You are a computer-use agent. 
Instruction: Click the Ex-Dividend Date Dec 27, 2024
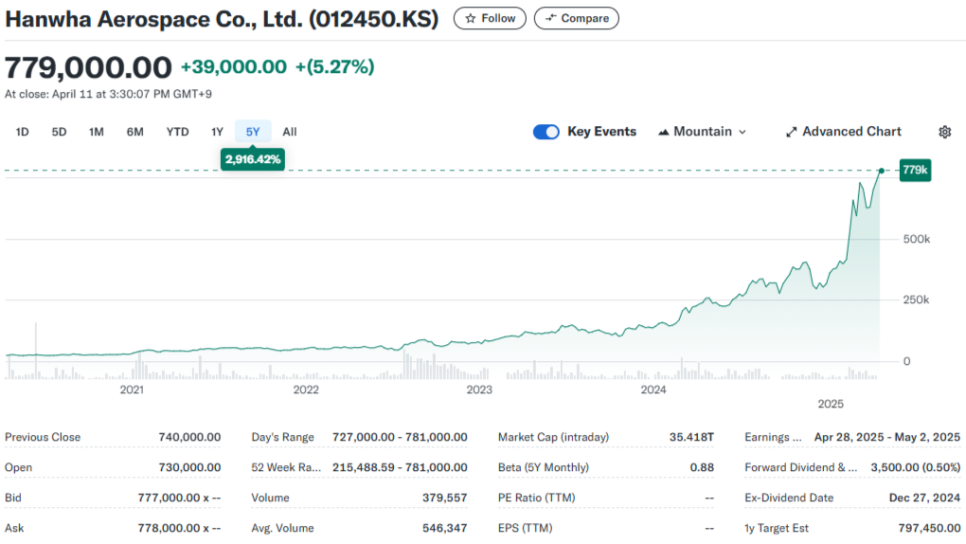pyautogui.click(x=924, y=498)
